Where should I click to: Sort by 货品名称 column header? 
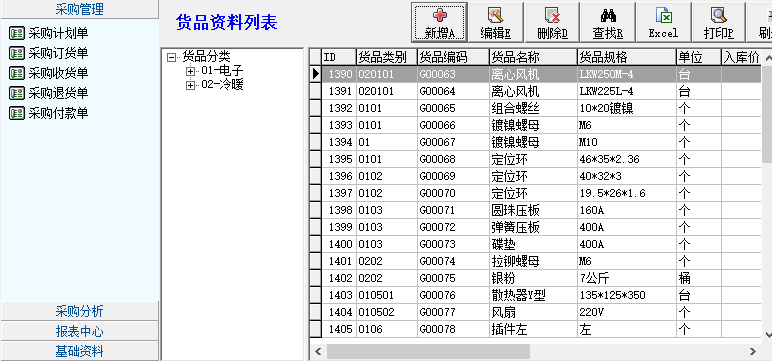point(533,57)
